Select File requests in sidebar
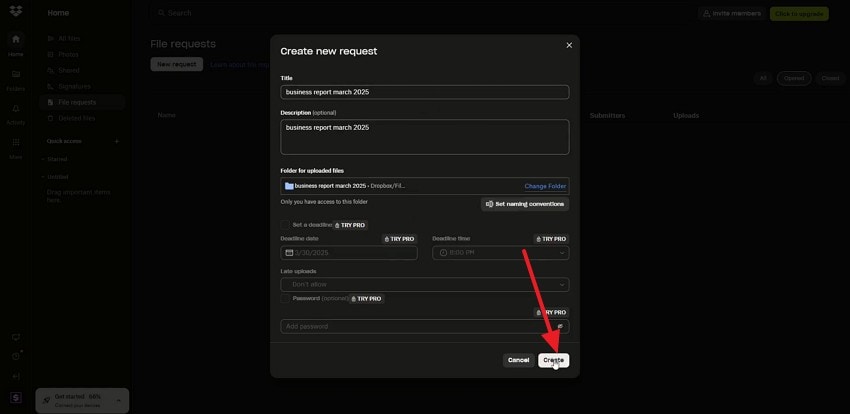 [81, 102]
